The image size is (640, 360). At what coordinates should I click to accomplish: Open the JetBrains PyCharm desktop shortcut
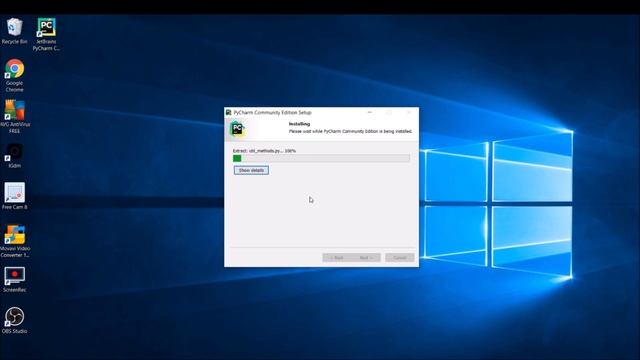click(46, 34)
